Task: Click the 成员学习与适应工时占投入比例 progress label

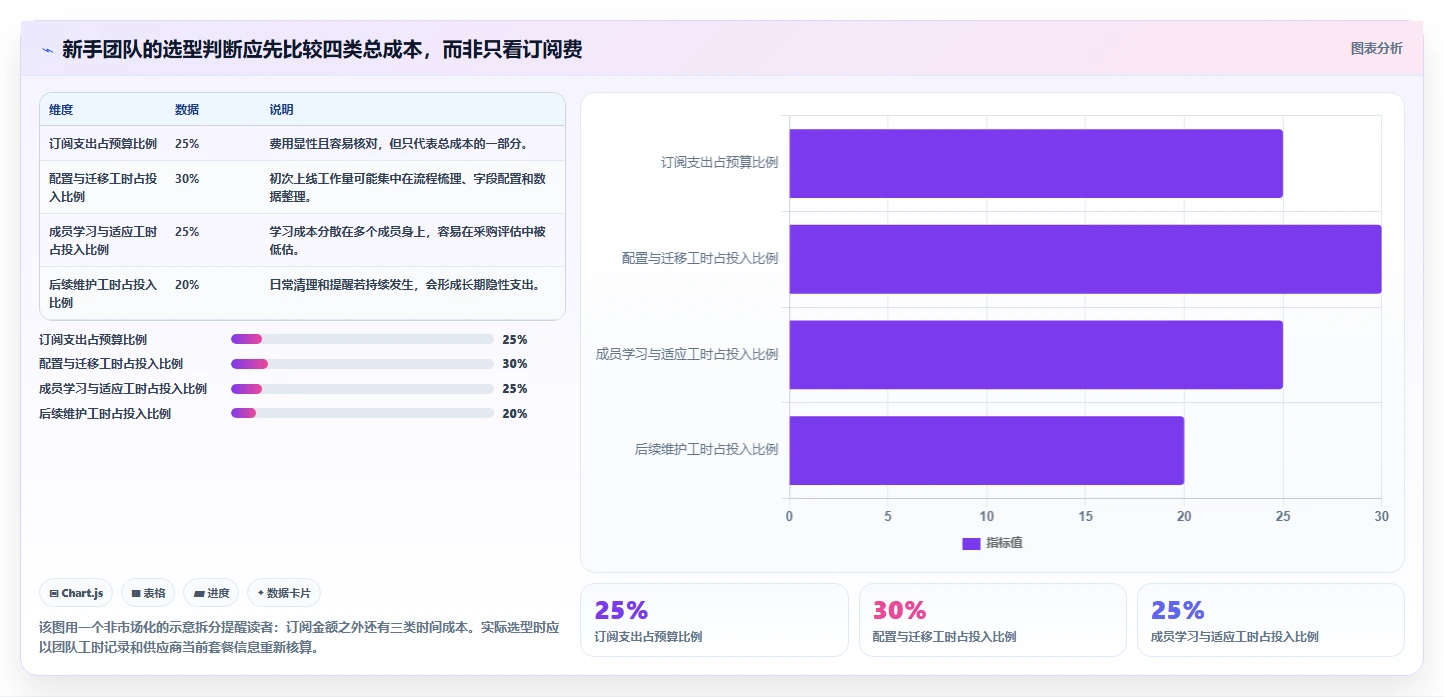Action: [123, 389]
